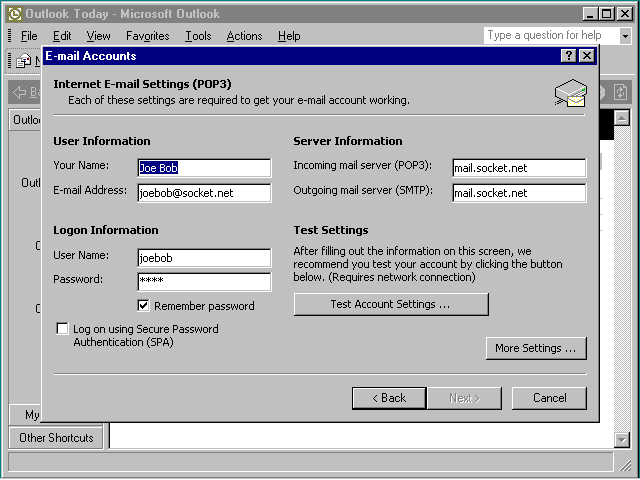Click the New item toolbar icon

tap(22, 61)
